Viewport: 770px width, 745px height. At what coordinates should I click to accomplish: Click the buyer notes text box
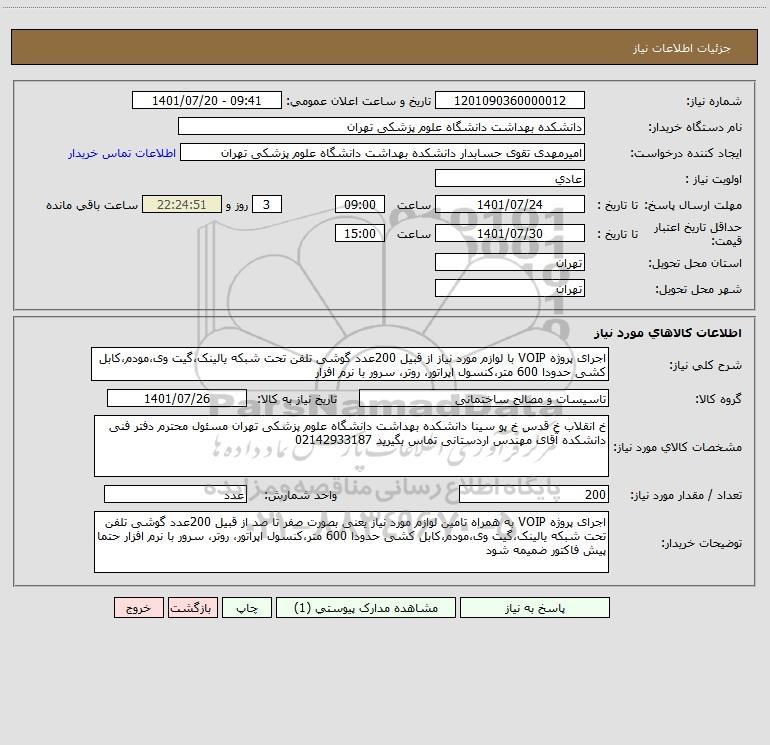(351, 542)
